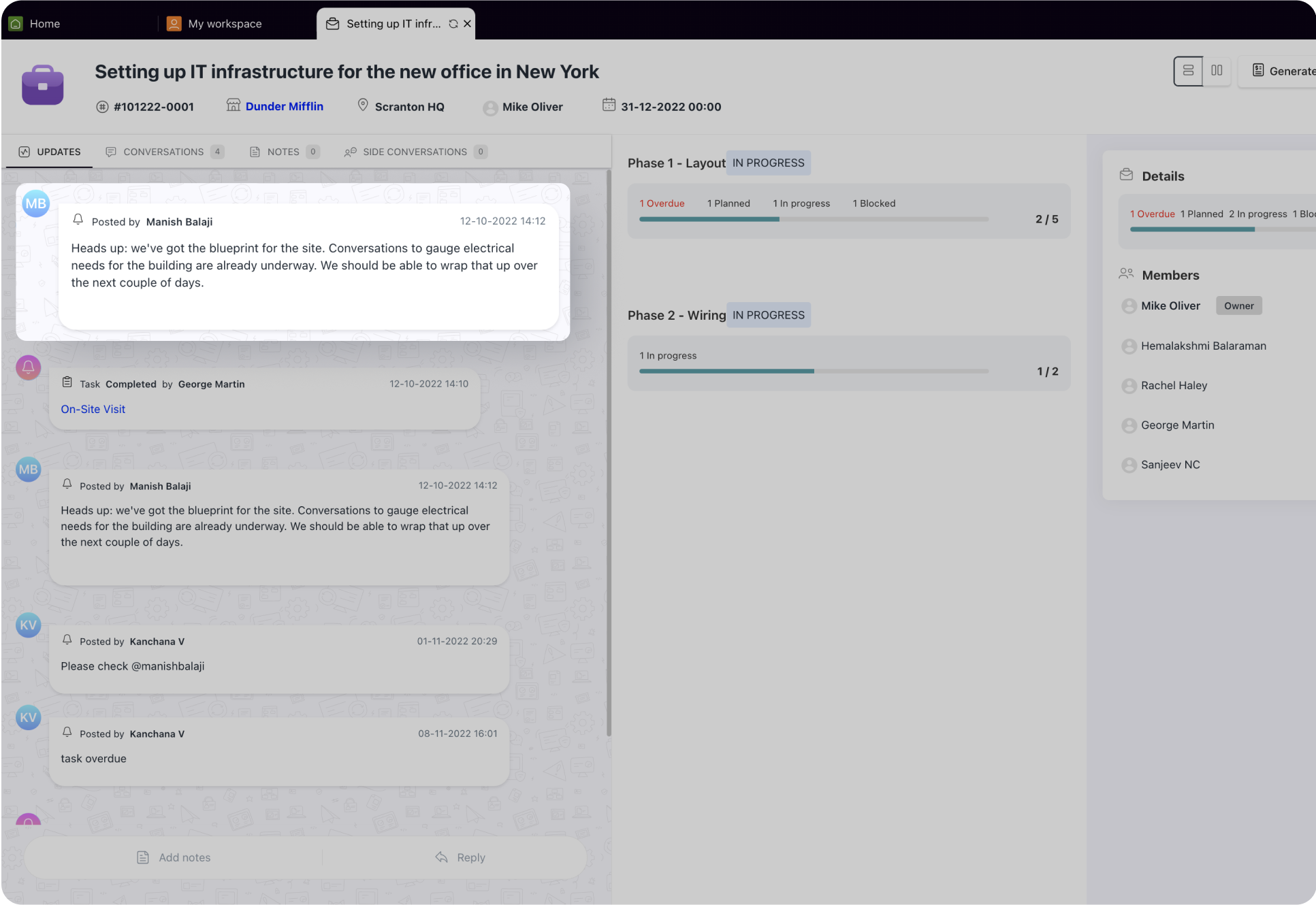Click the Generate document icon
1316x905 pixels.
pos(1257,71)
